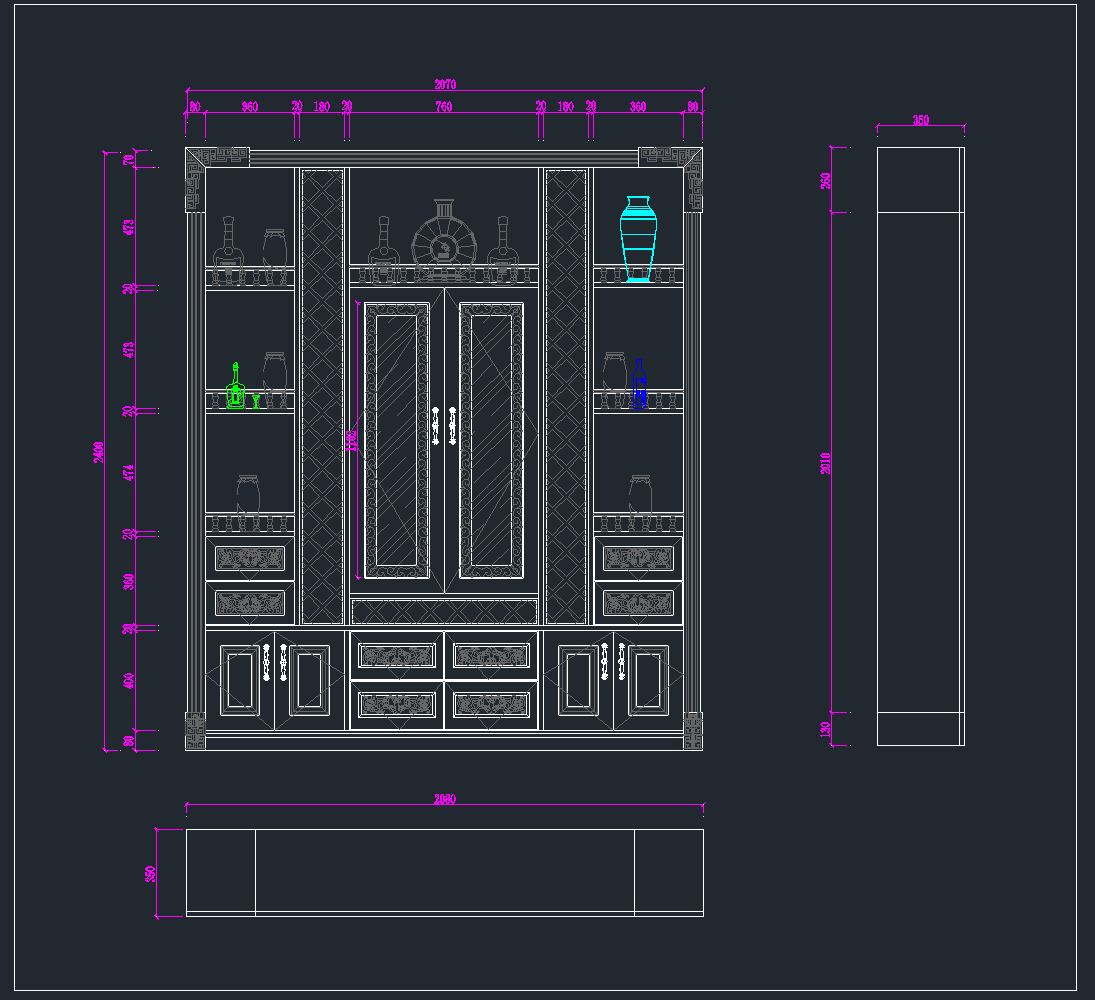Click the large round decanter on the center shelf
Viewport: 1095px width, 1000px height.
click(443, 240)
